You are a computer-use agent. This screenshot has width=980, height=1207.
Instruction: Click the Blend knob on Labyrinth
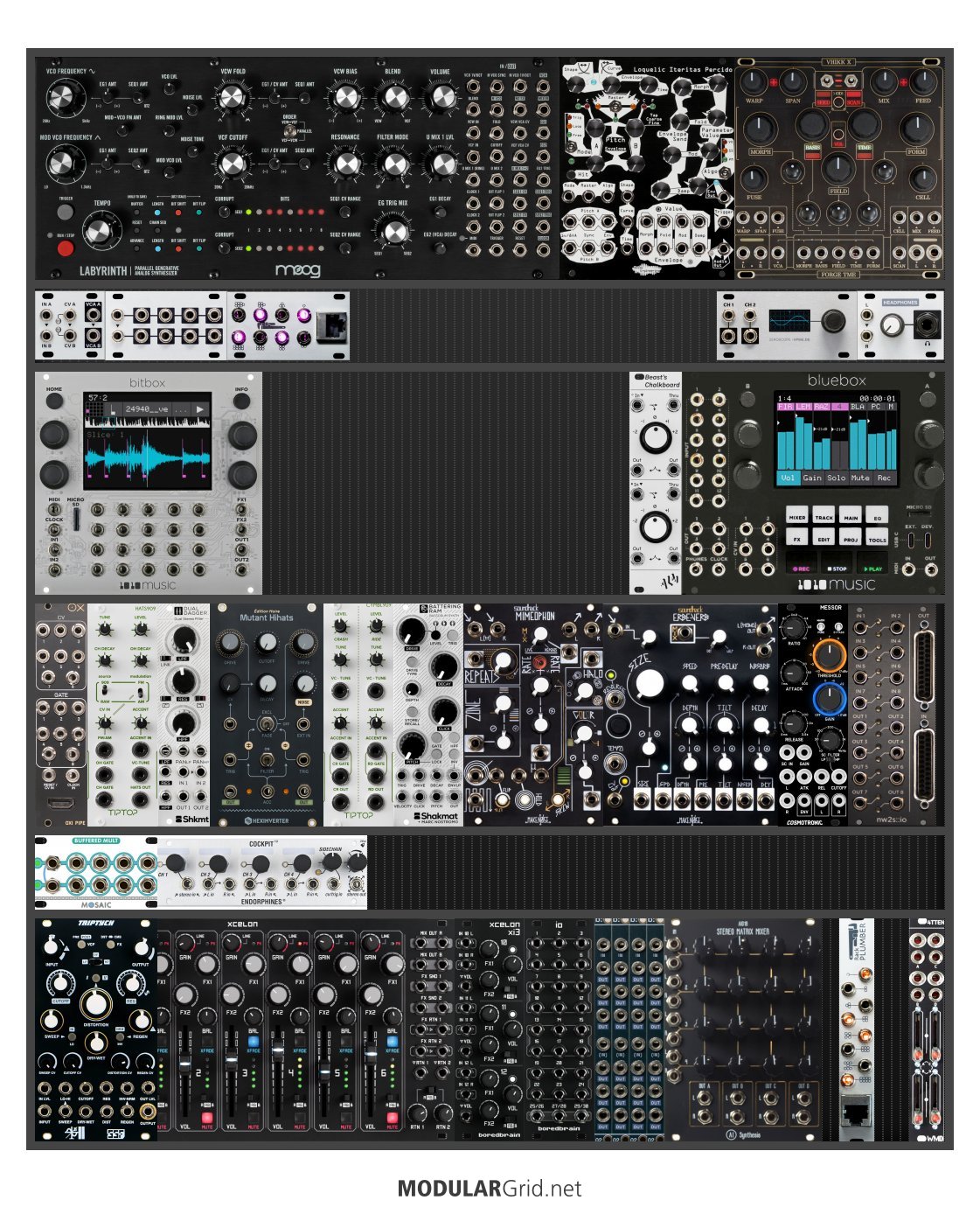[x=393, y=96]
